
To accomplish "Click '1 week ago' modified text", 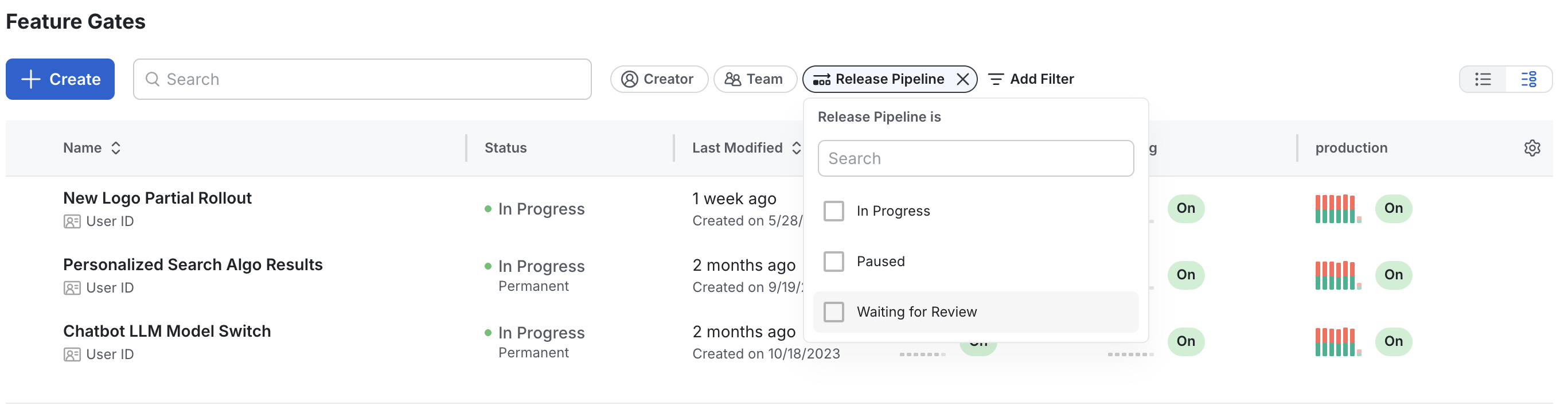I will tap(734, 198).
